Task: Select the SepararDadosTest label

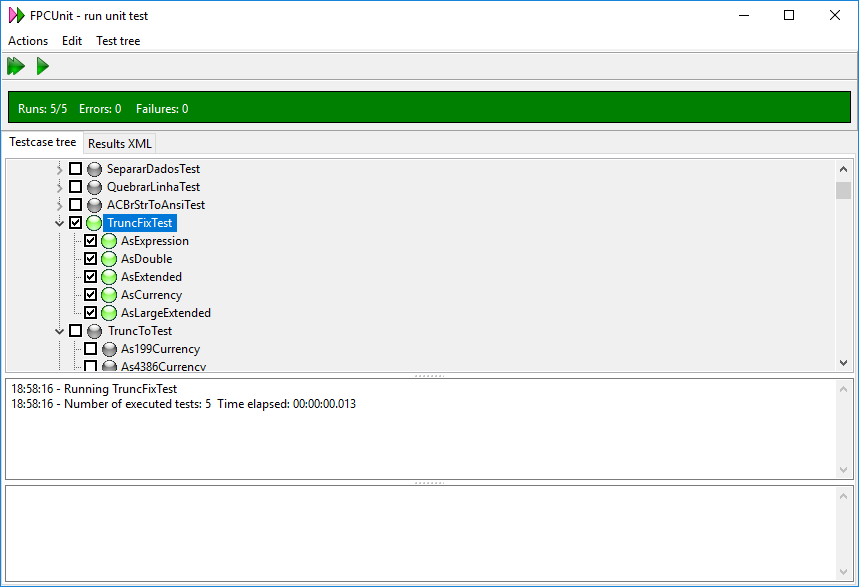Action: (x=153, y=169)
